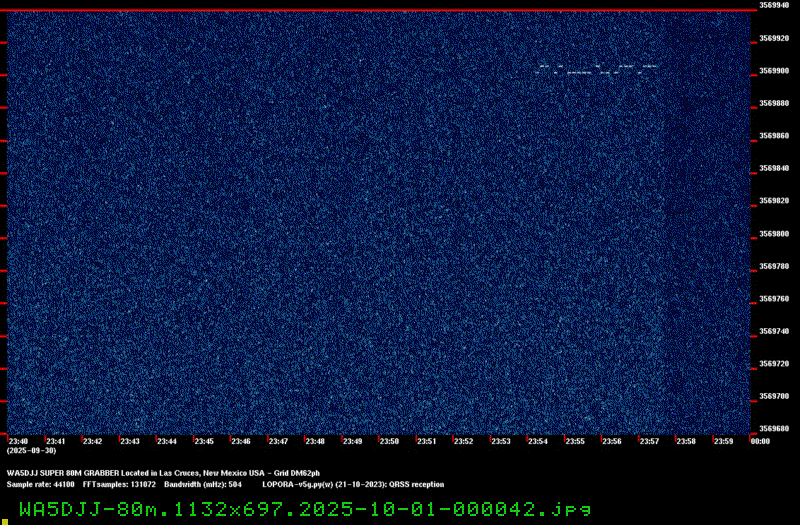This screenshot has width=800, height=525.
Task: Click the 3569900 frequency label
Action: coord(774,71)
